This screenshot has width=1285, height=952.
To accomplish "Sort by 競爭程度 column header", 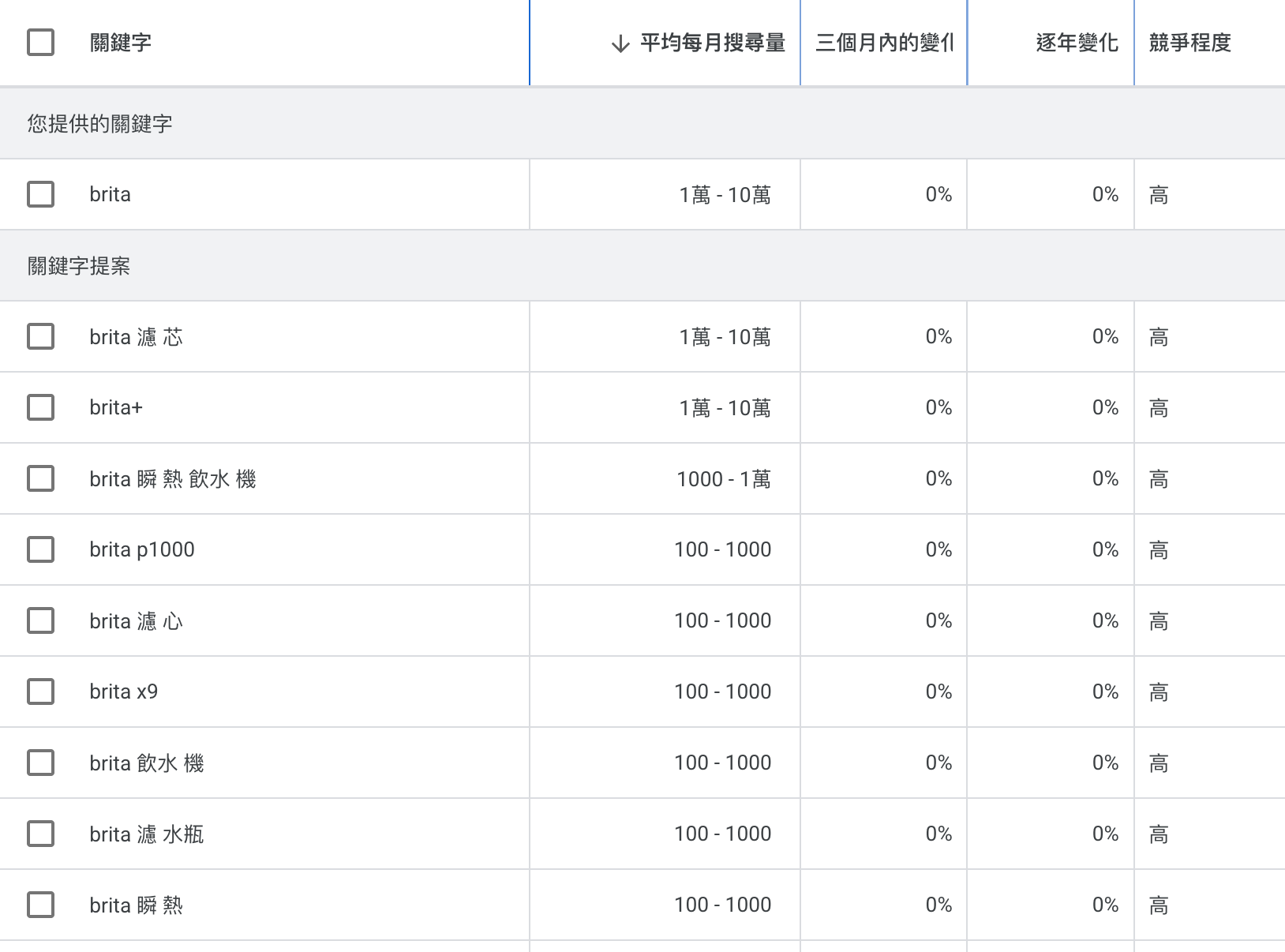I will click(x=1189, y=43).
